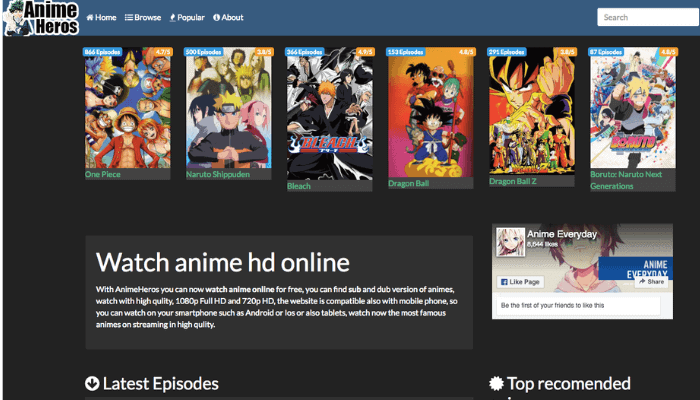
Task: Click the Anime Heros logo
Action: [41, 18]
